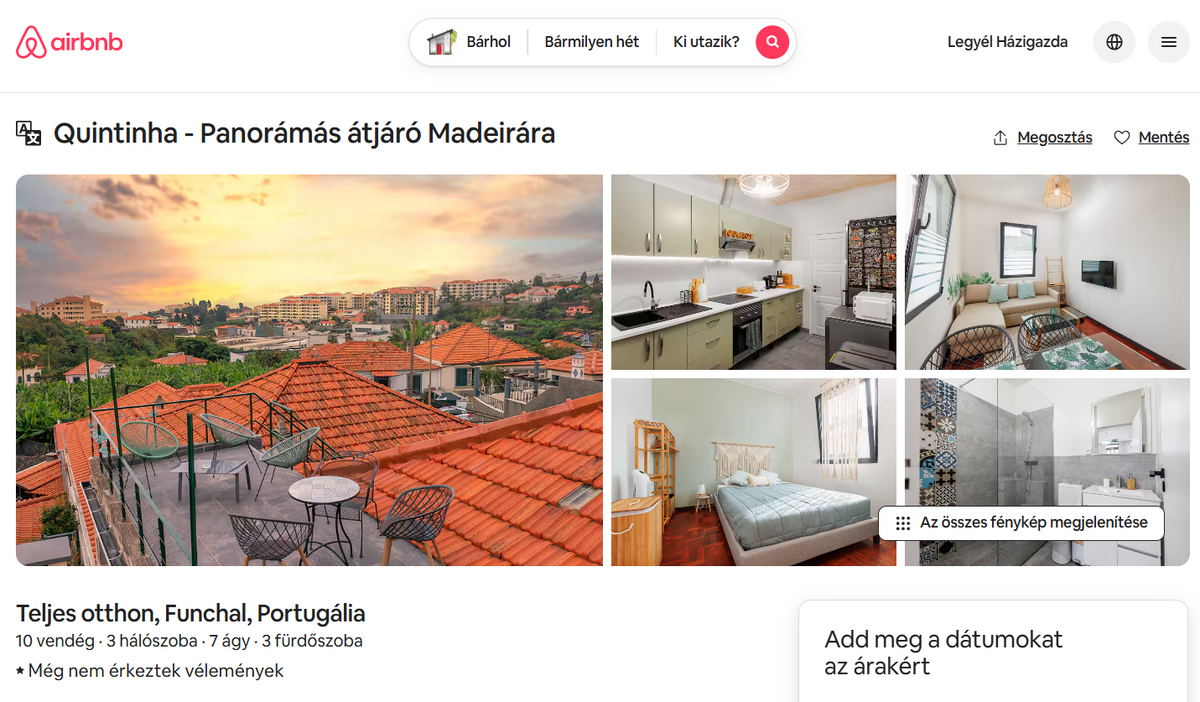Show all photos with Az összes fénykép button
The width and height of the screenshot is (1200, 702).
point(1021,523)
